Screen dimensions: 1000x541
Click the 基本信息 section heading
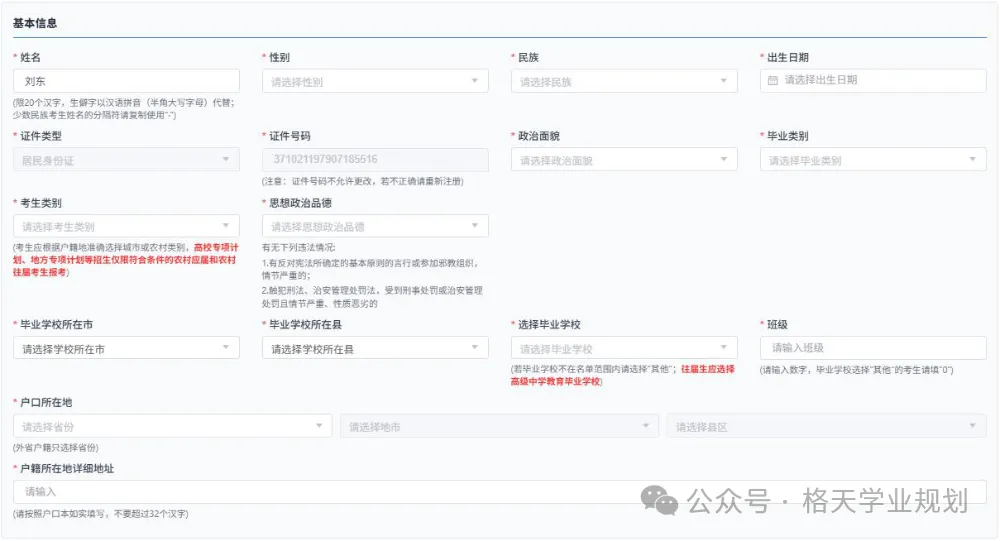(x=35, y=23)
